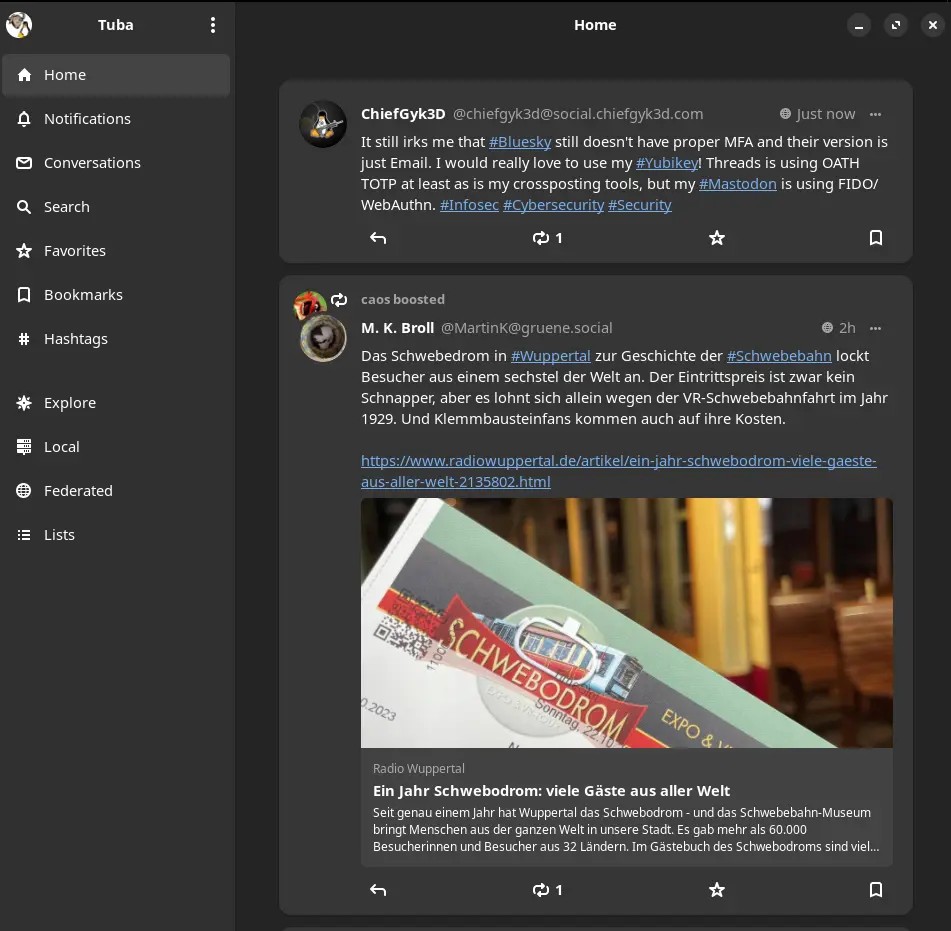Open the Schwebodrom ticket preview image
This screenshot has height=931, width=951.
point(626,622)
